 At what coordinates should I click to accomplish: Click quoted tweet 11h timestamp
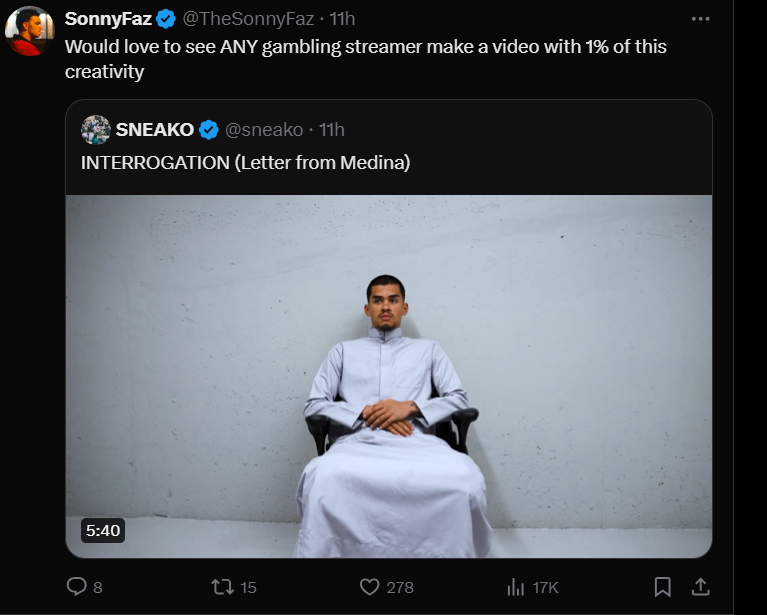[332, 130]
